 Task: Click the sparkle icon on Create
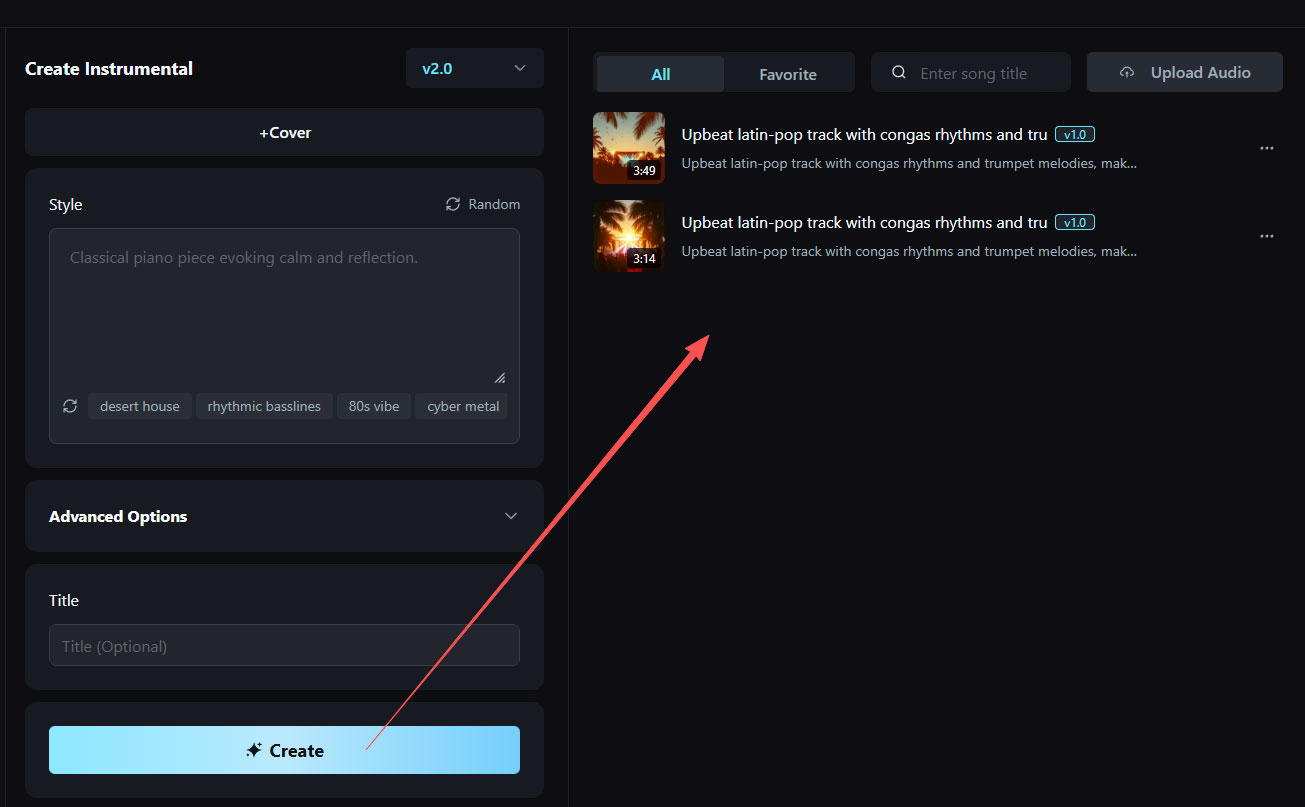(x=254, y=750)
